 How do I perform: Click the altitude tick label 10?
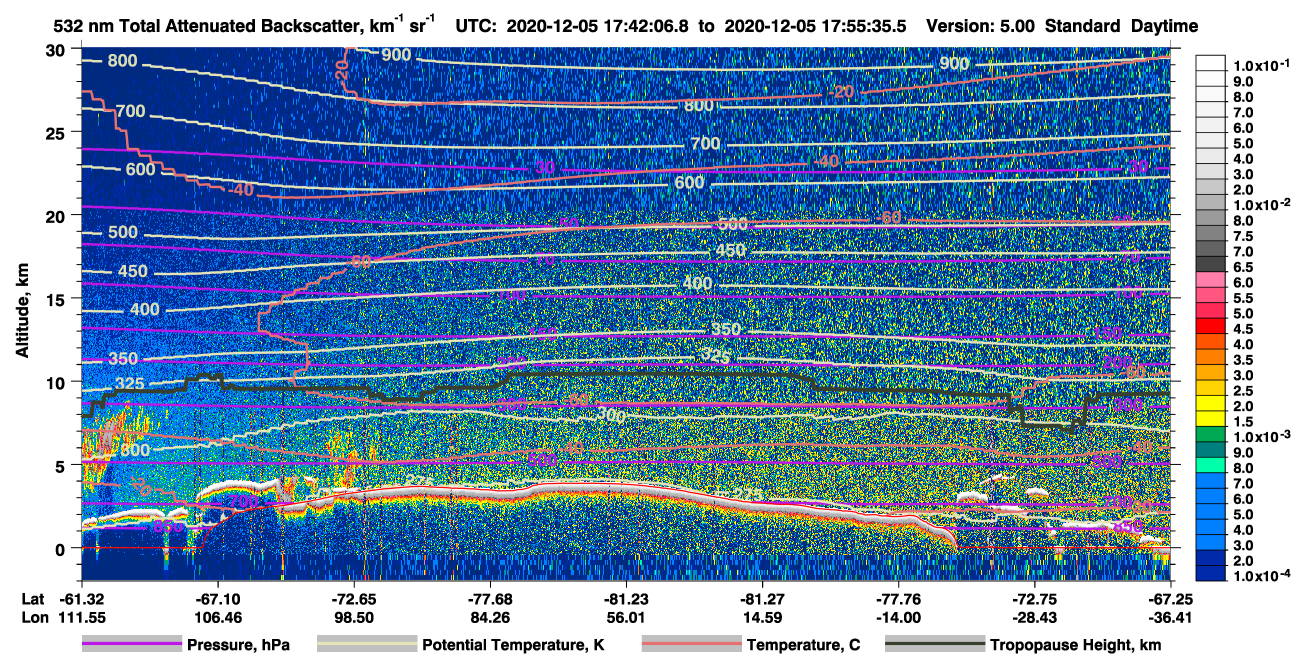(x=58, y=381)
